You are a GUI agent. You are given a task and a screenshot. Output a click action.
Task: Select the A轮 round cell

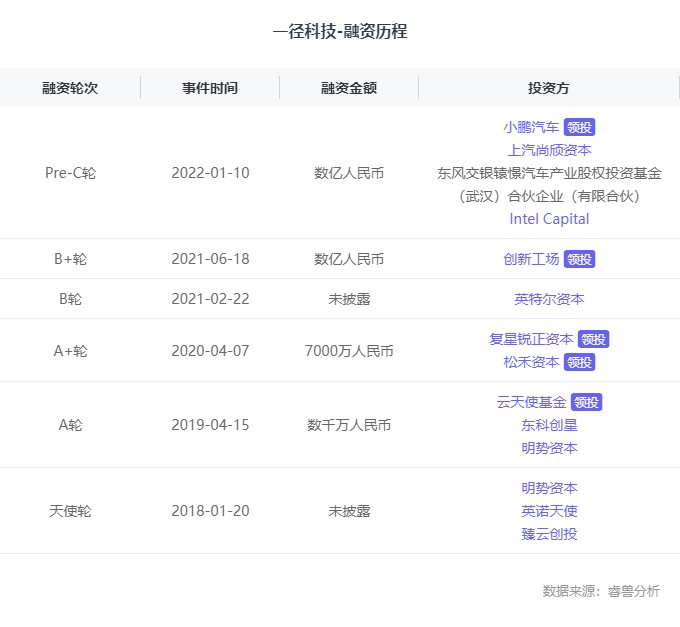click(x=70, y=425)
